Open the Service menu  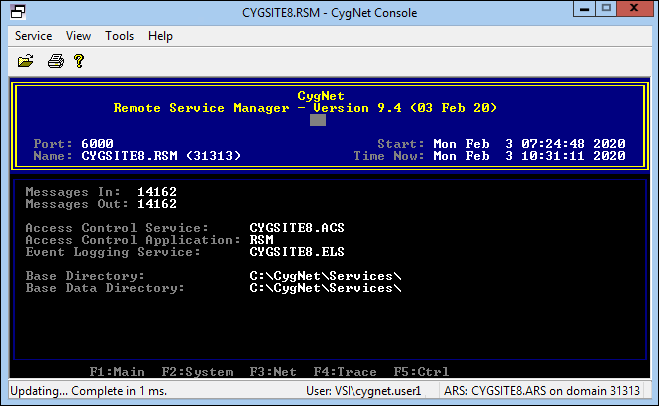pyautogui.click(x=34, y=36)
